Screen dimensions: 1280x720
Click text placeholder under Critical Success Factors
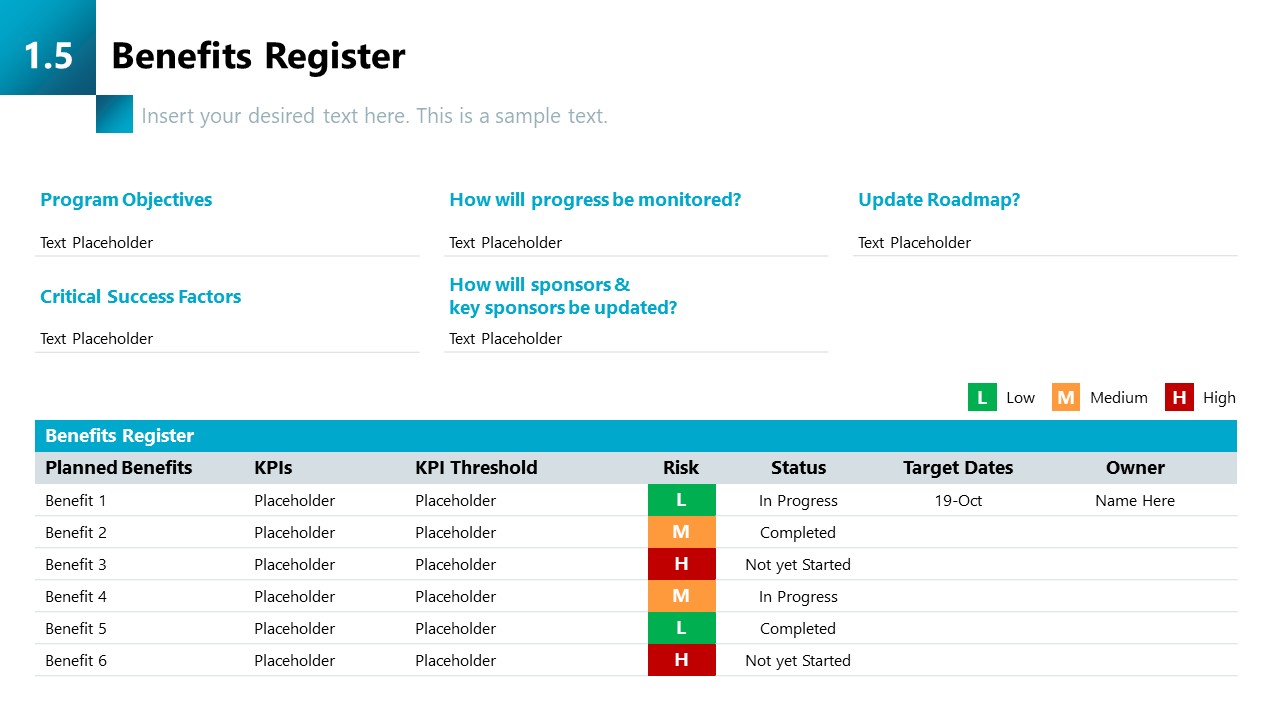click(x=97, y=339)
